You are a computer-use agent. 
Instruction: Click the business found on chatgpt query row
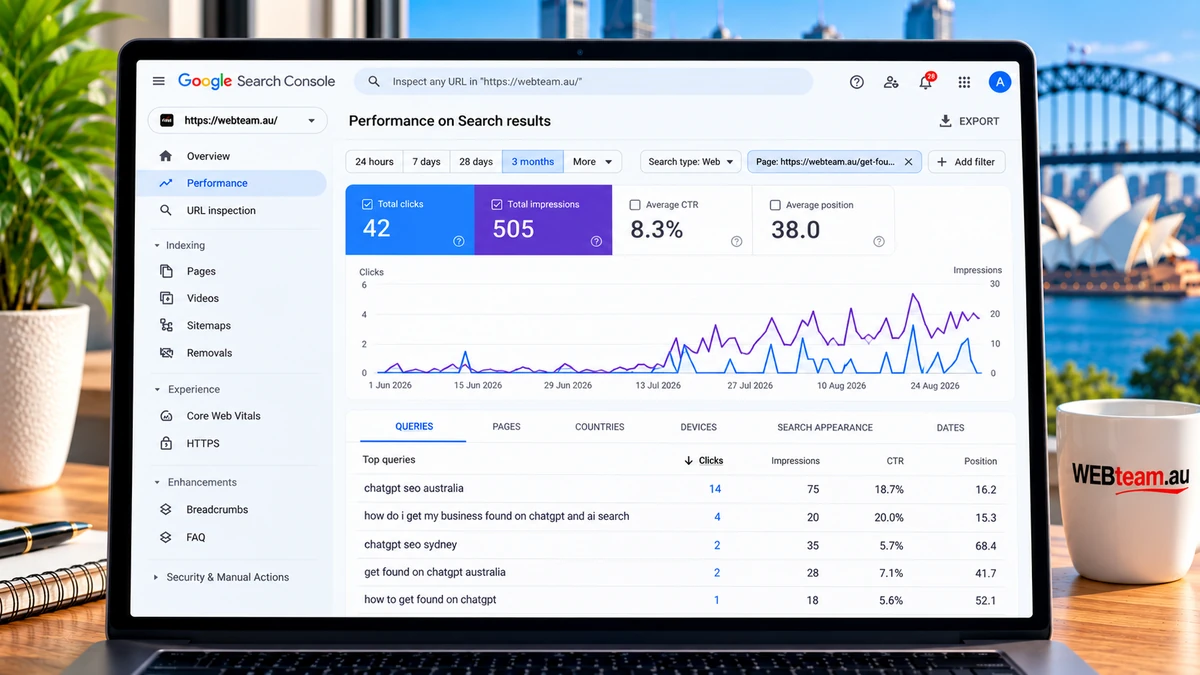pyautogui.click(x=680, y=517)
